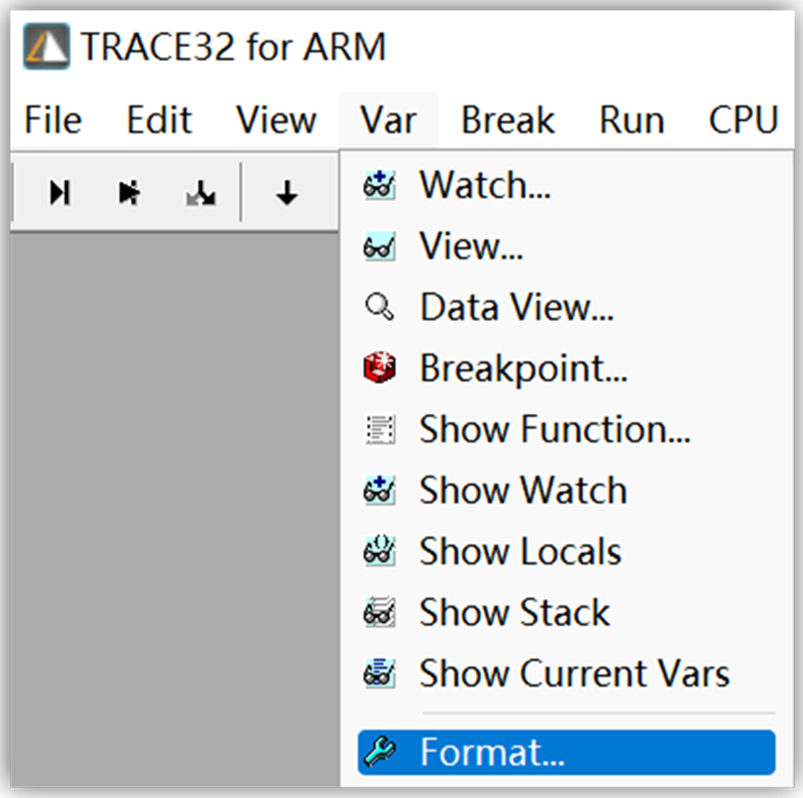
Task: Click the red breakpoint cube icon
Action: [x=378, y=367]
